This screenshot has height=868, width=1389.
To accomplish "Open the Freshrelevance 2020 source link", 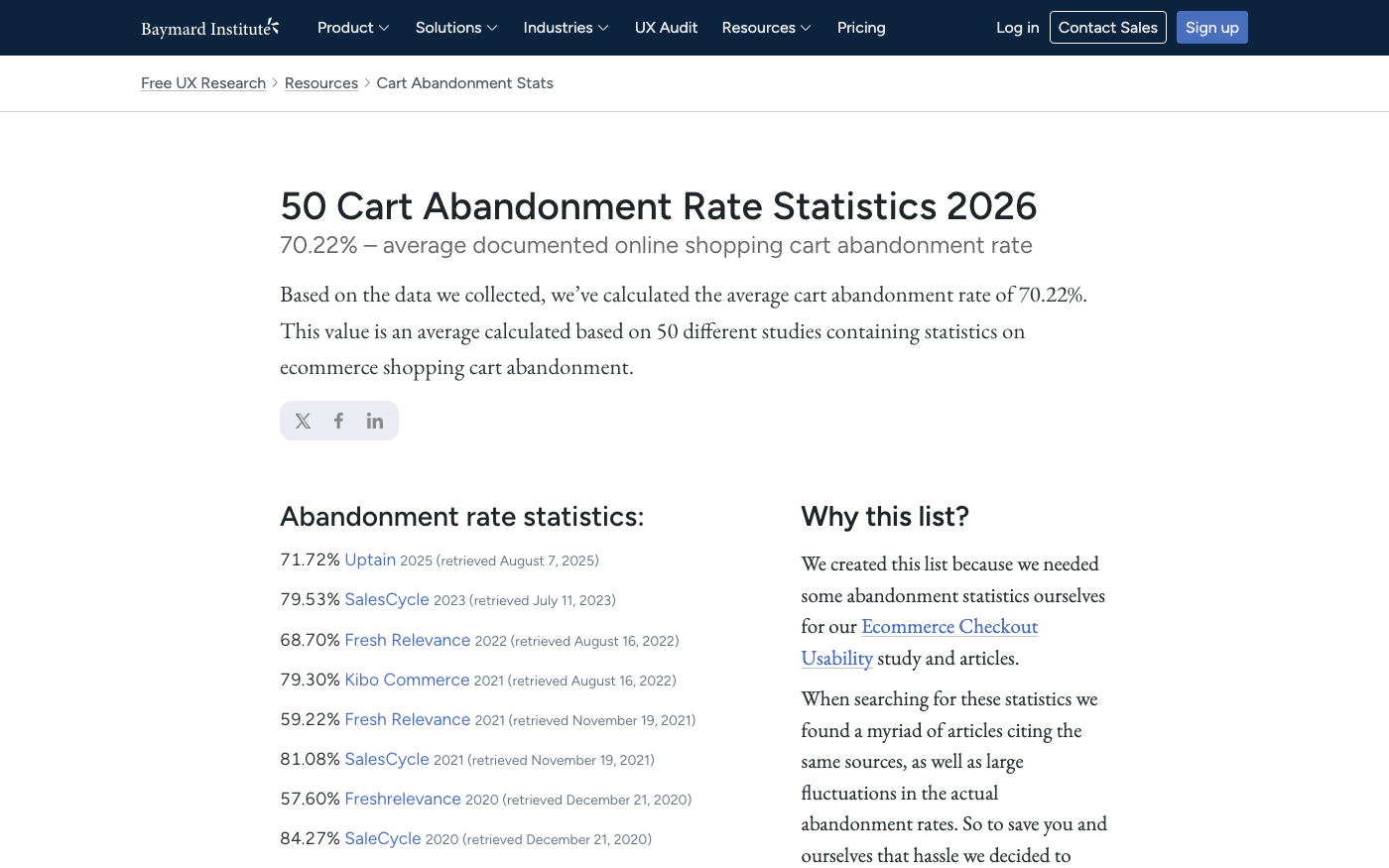I will point(403,799).
